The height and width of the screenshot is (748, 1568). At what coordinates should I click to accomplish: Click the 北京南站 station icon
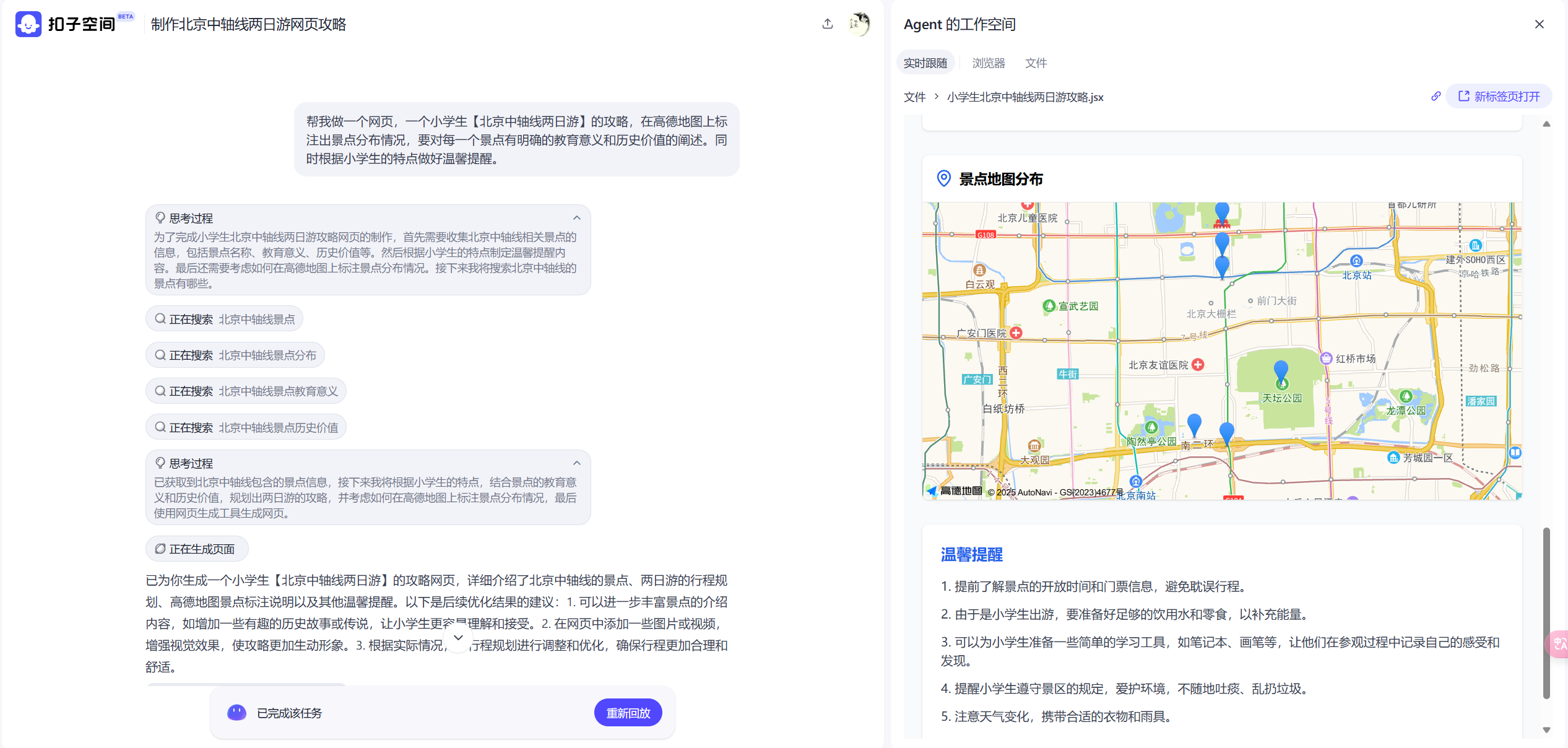(x=1135, y=481)
